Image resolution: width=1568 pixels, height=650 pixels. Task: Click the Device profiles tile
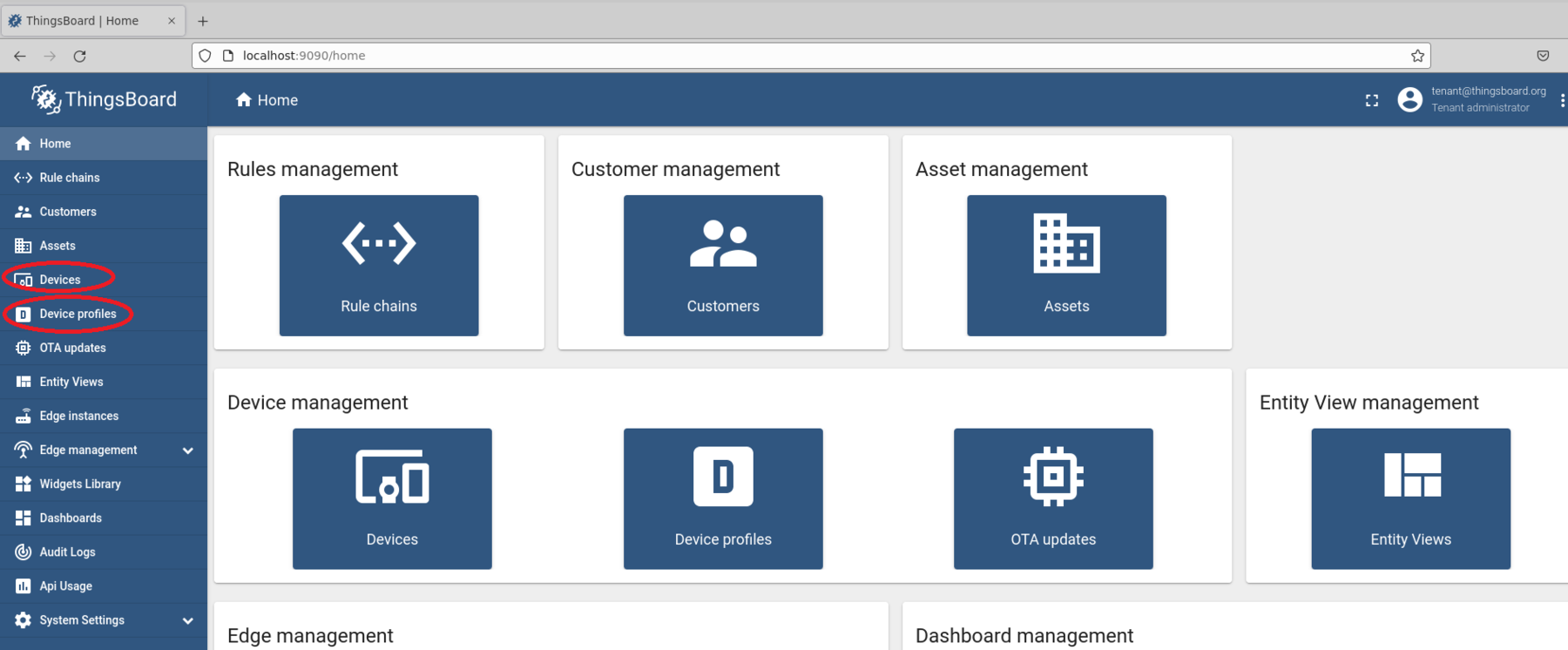click(723, 498)
